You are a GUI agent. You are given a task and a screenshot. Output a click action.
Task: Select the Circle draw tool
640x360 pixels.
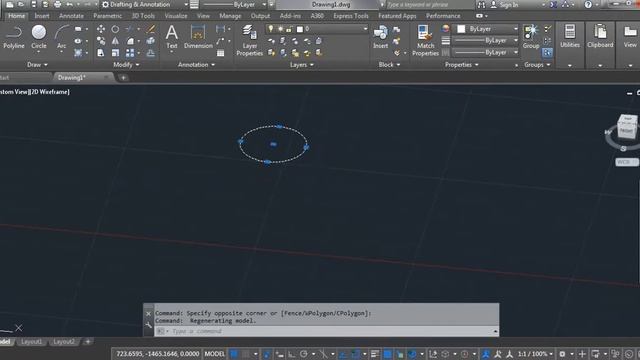[x=39, y=37]
